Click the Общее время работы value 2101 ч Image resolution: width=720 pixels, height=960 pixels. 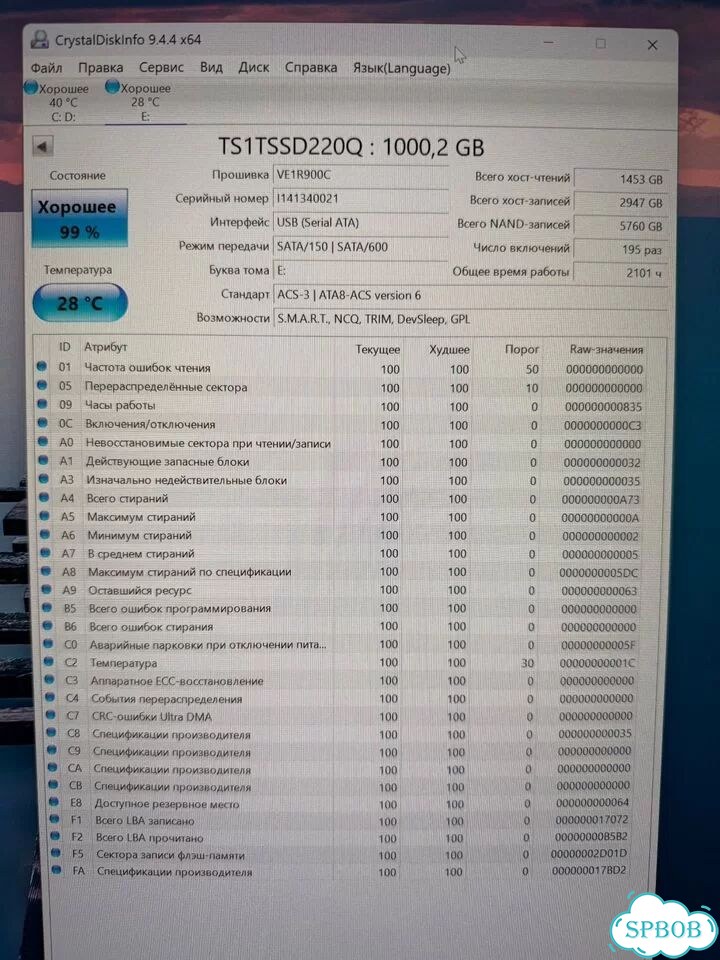(x=620, y=273)
